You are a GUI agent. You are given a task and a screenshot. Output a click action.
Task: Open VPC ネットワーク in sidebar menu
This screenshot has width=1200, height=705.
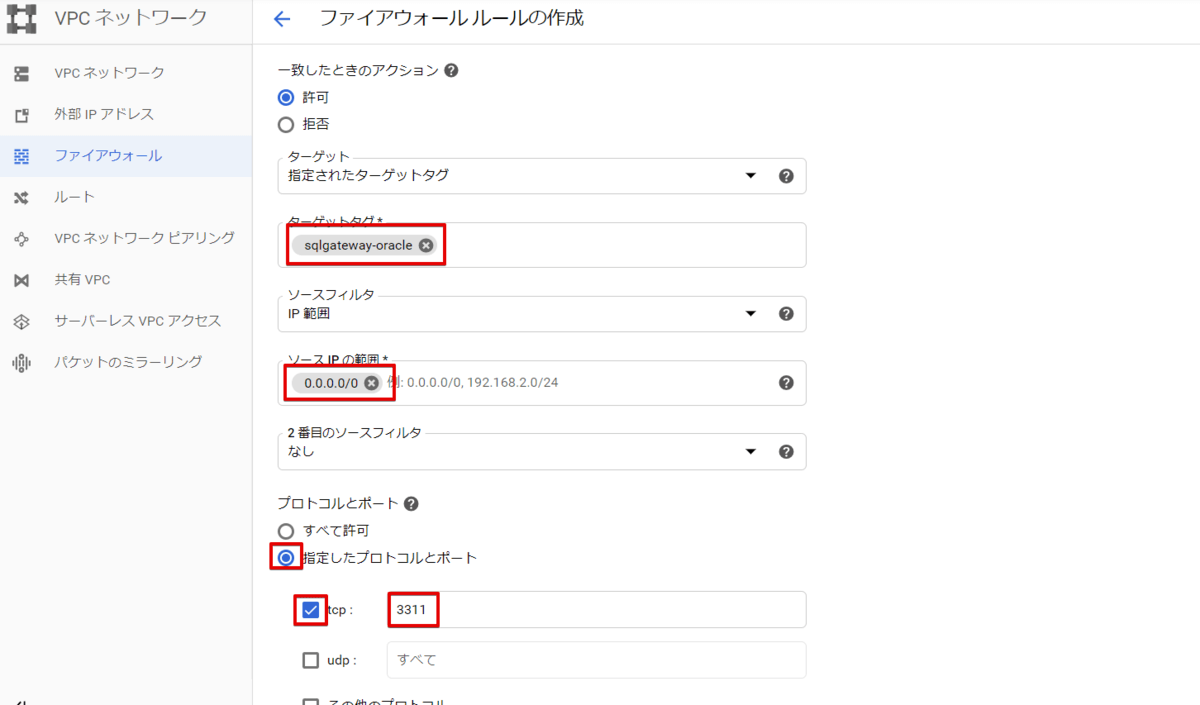(126, 73)
